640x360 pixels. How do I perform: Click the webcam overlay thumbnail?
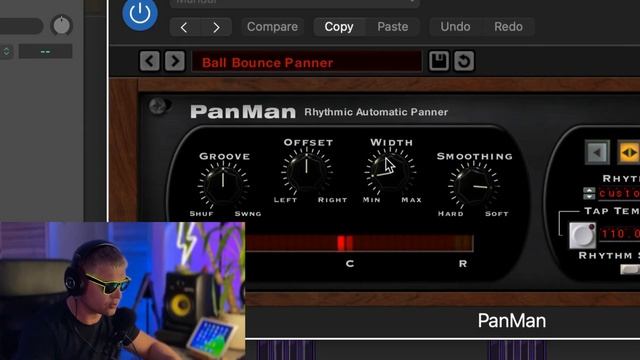coord(122,291)
